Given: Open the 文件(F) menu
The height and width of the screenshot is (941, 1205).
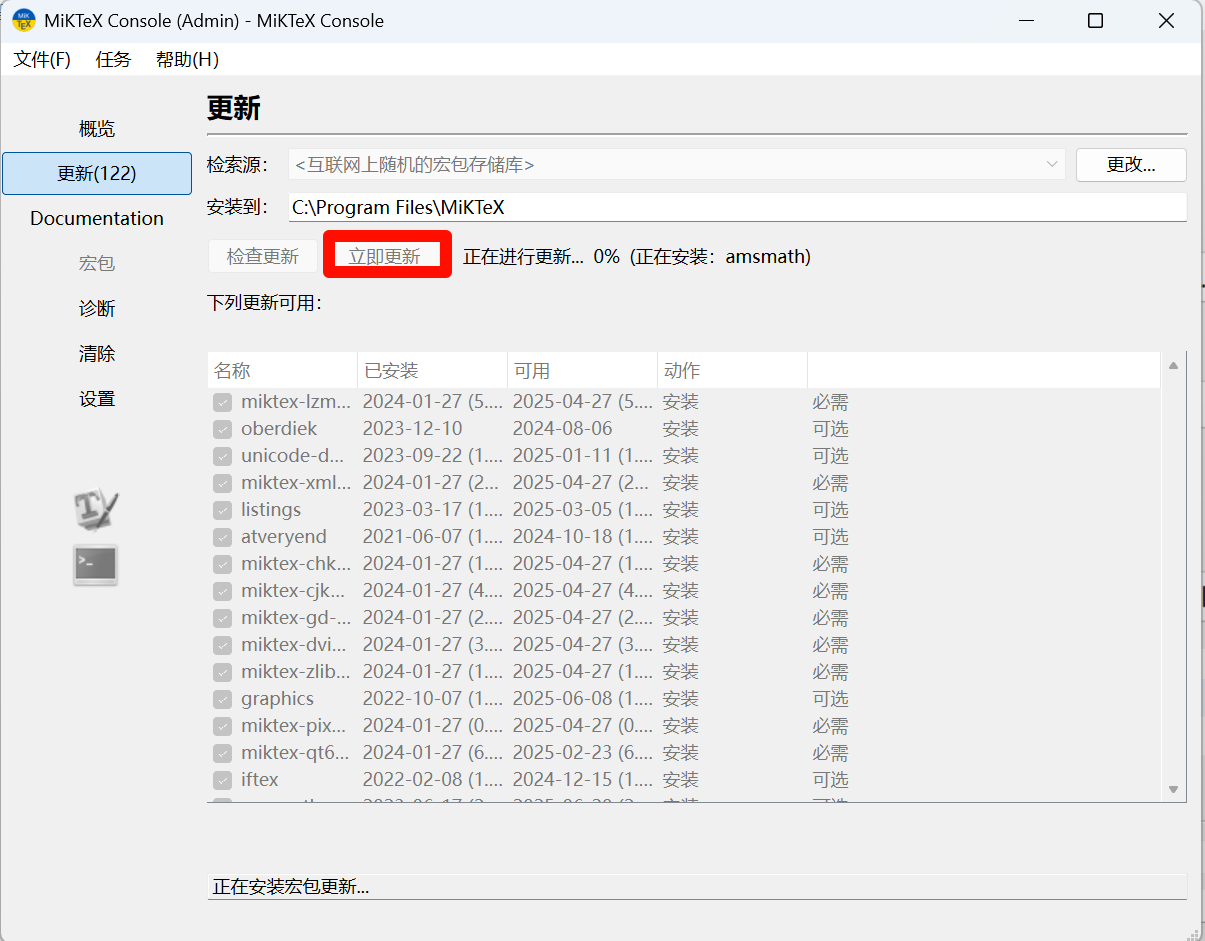Looking at the screenshot, I should pyautogui.click(x=42, y=59).
